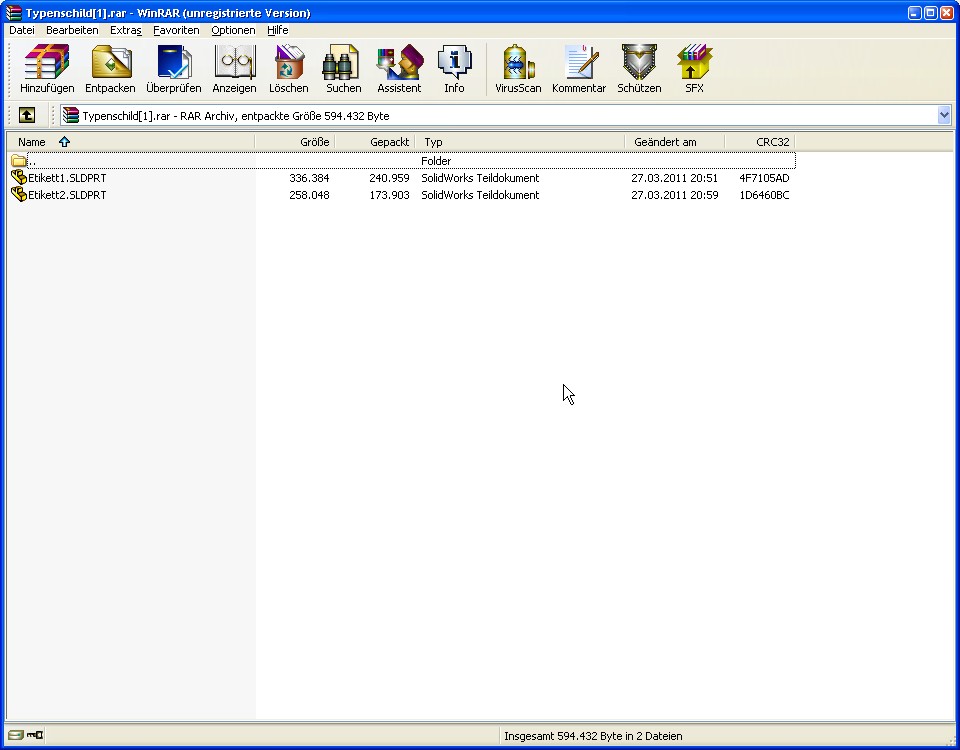The image size is (960, 750).
Task: Click size value 336.384
Action: point(309,178)
